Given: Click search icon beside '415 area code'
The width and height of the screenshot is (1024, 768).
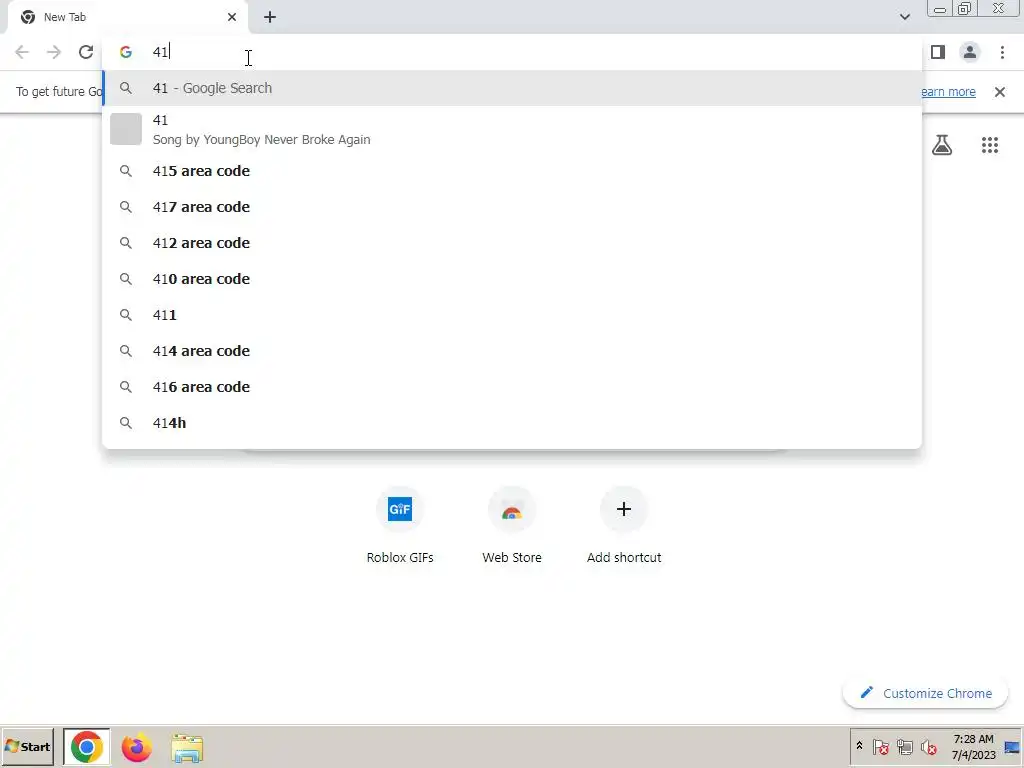Looking at the screenshot, I should (125, 171).
